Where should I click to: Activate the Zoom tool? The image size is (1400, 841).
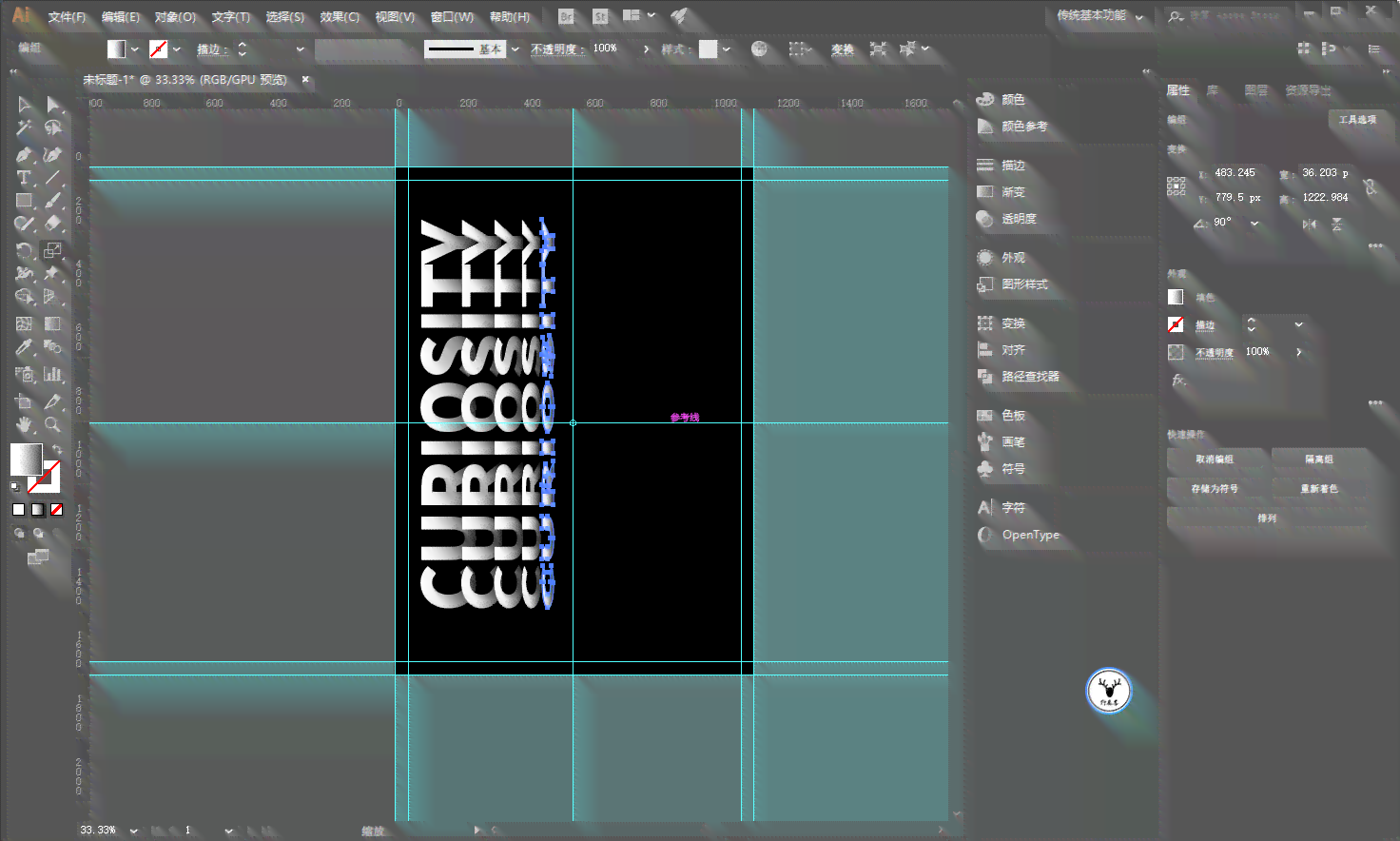52,424
